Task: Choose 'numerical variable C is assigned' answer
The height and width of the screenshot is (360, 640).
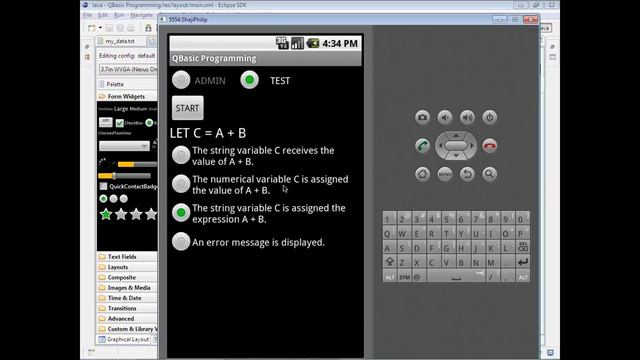Action: pos(181,184)
